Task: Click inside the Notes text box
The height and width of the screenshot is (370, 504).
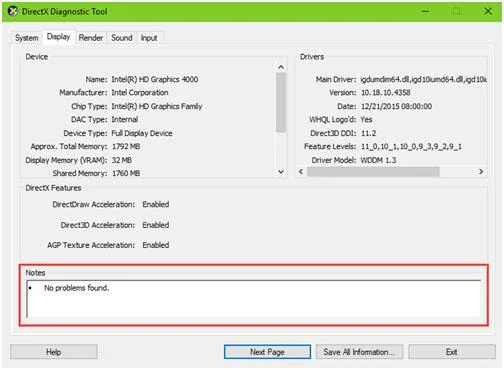Action: coord(253,298)
